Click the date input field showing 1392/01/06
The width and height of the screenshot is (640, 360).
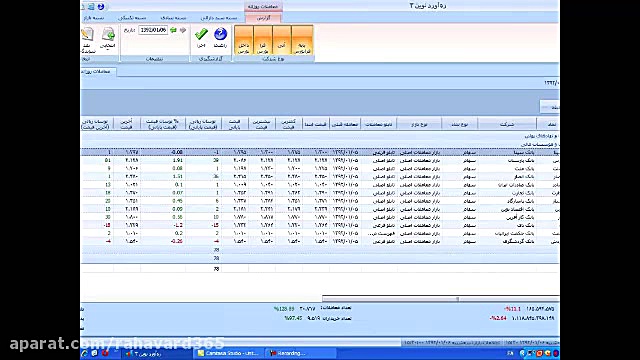pyautogui.click(x=153, y=30)
